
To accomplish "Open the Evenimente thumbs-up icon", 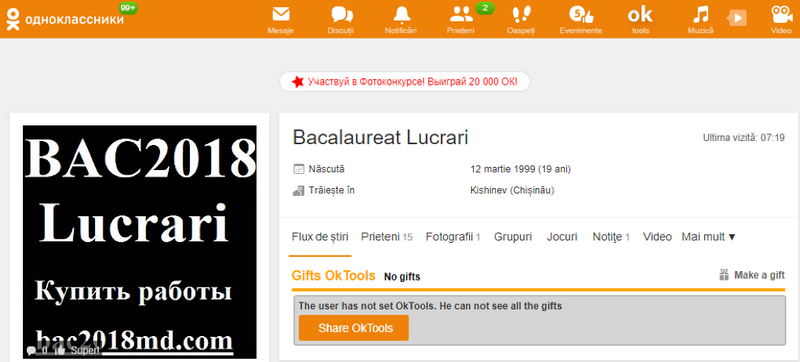I will (x=581, y=14).
